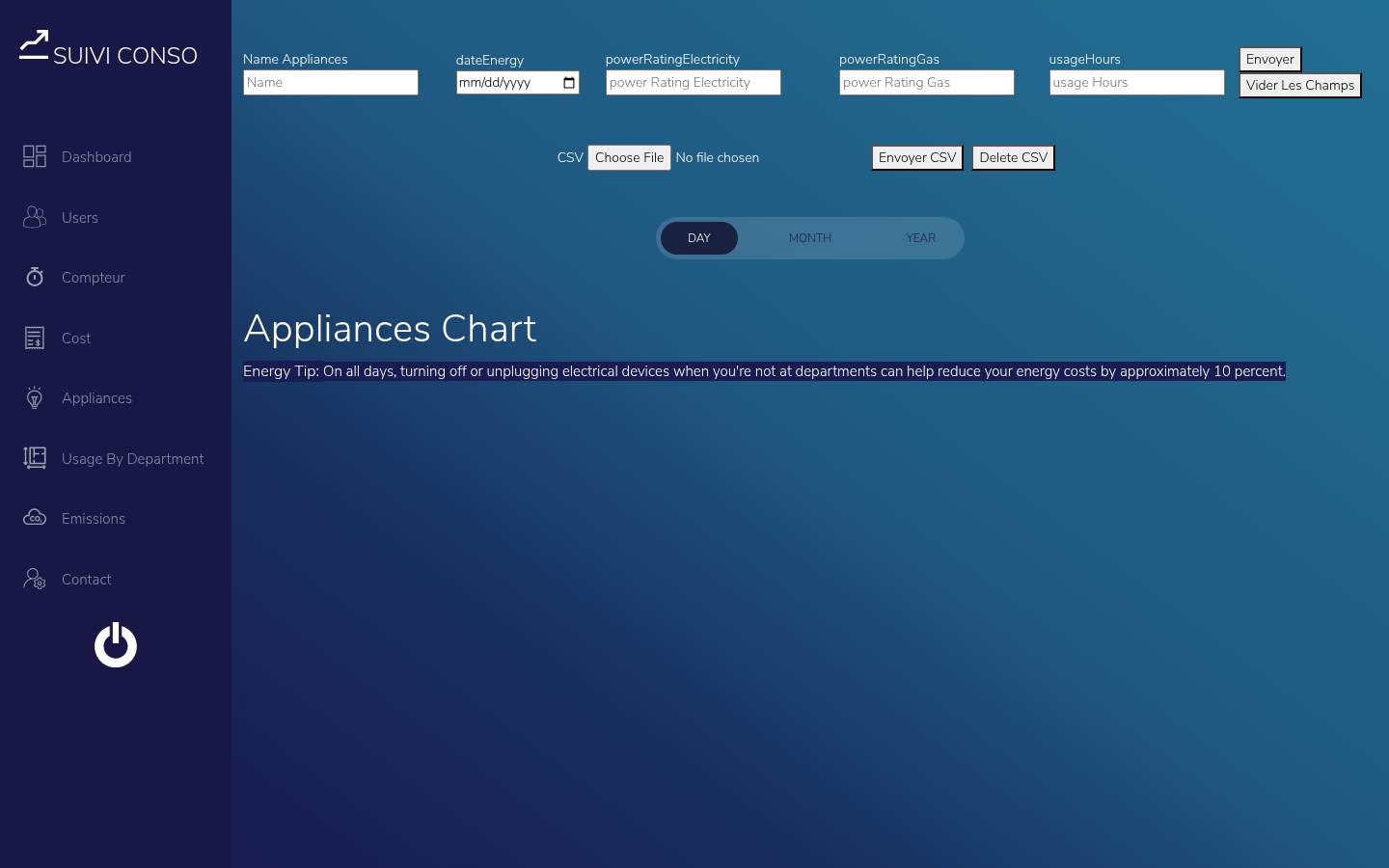Click the Compteur stopwatch icon
Screen dimensions: 1389x868
(x=35, y=277)
